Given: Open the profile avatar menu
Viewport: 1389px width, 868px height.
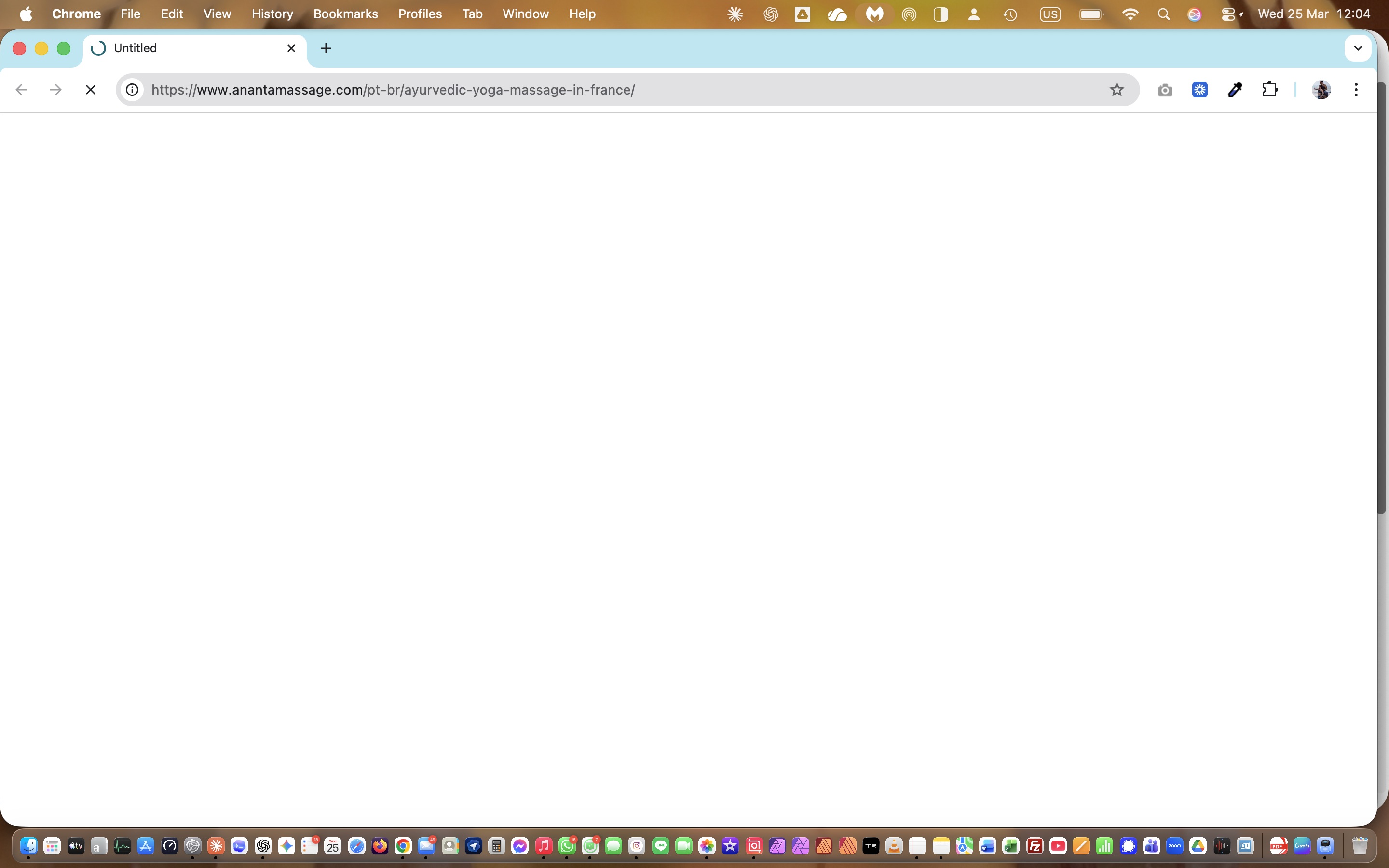Looking at the screenshot, I should pyautogui.click(x=1321, y=90).
